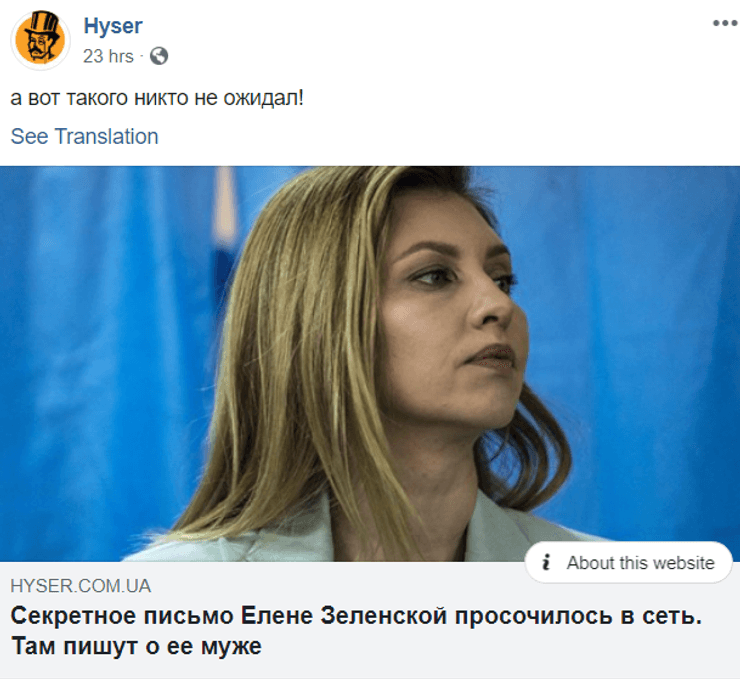Click headline line "Там пишут о ее муже"
This screenshot has height=679, width=740.
[136, 646]
